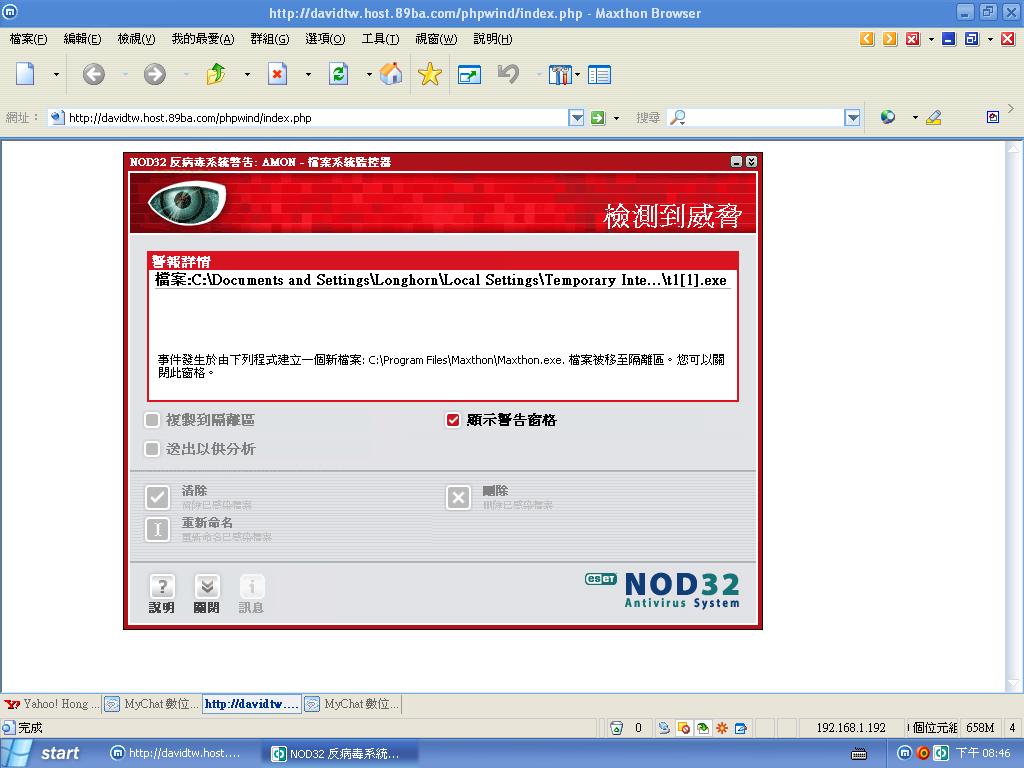The width and height of the screenshot is (1024, 768).
Task: Click the green Go arrow beside address bar
Action: point(598,118)
